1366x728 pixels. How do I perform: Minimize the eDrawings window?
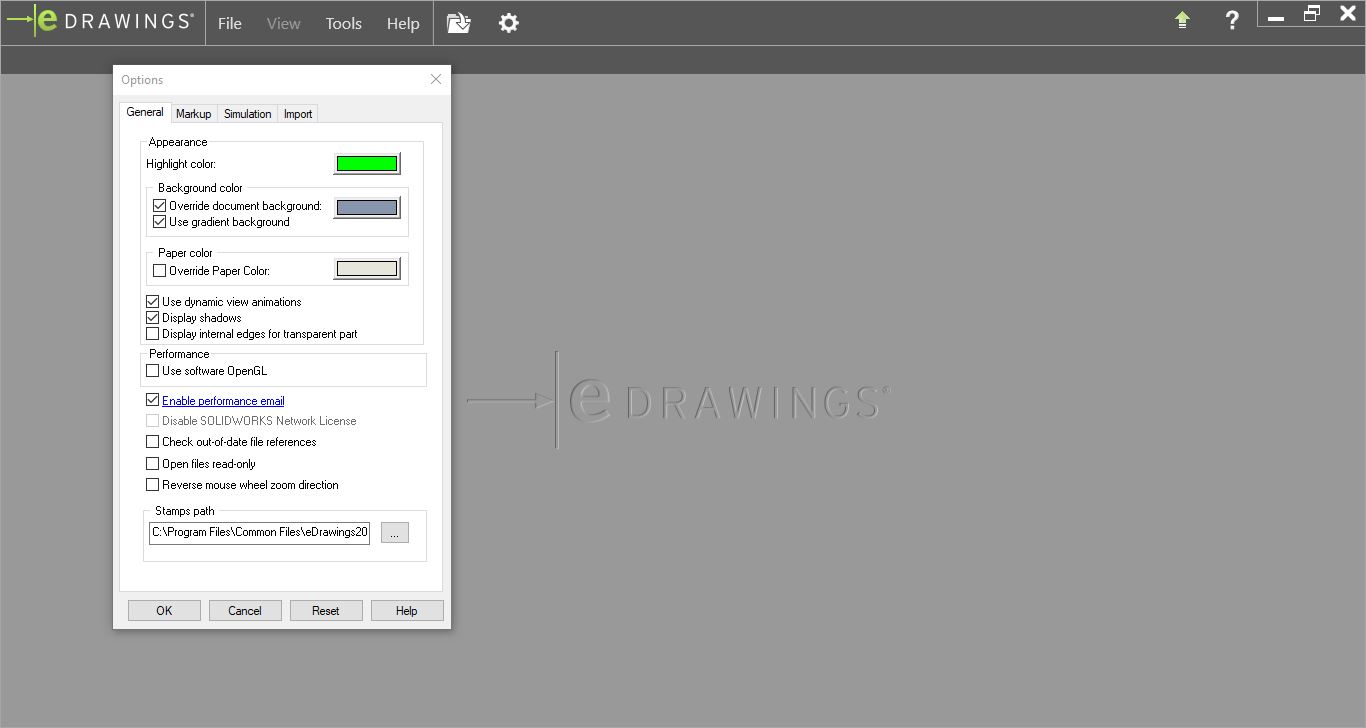pos(1276,17)
